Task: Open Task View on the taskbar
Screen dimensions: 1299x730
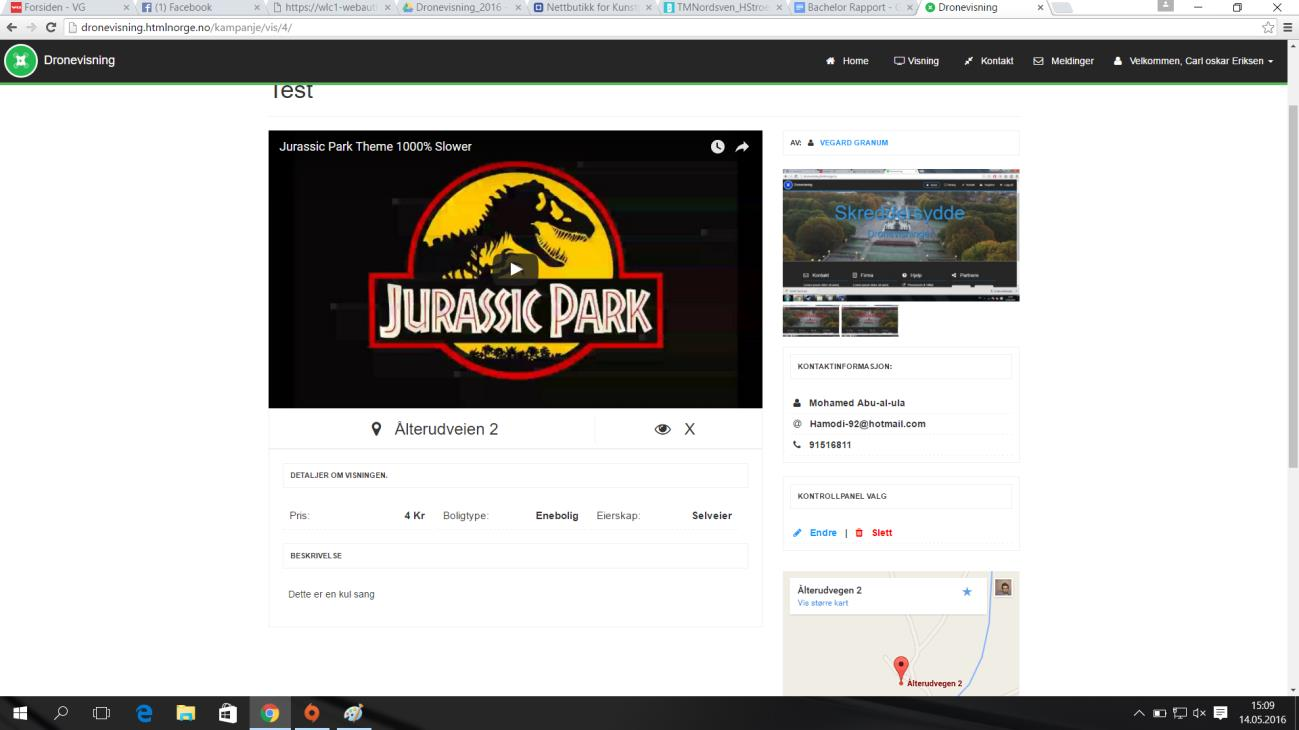Action: [101, 713]
